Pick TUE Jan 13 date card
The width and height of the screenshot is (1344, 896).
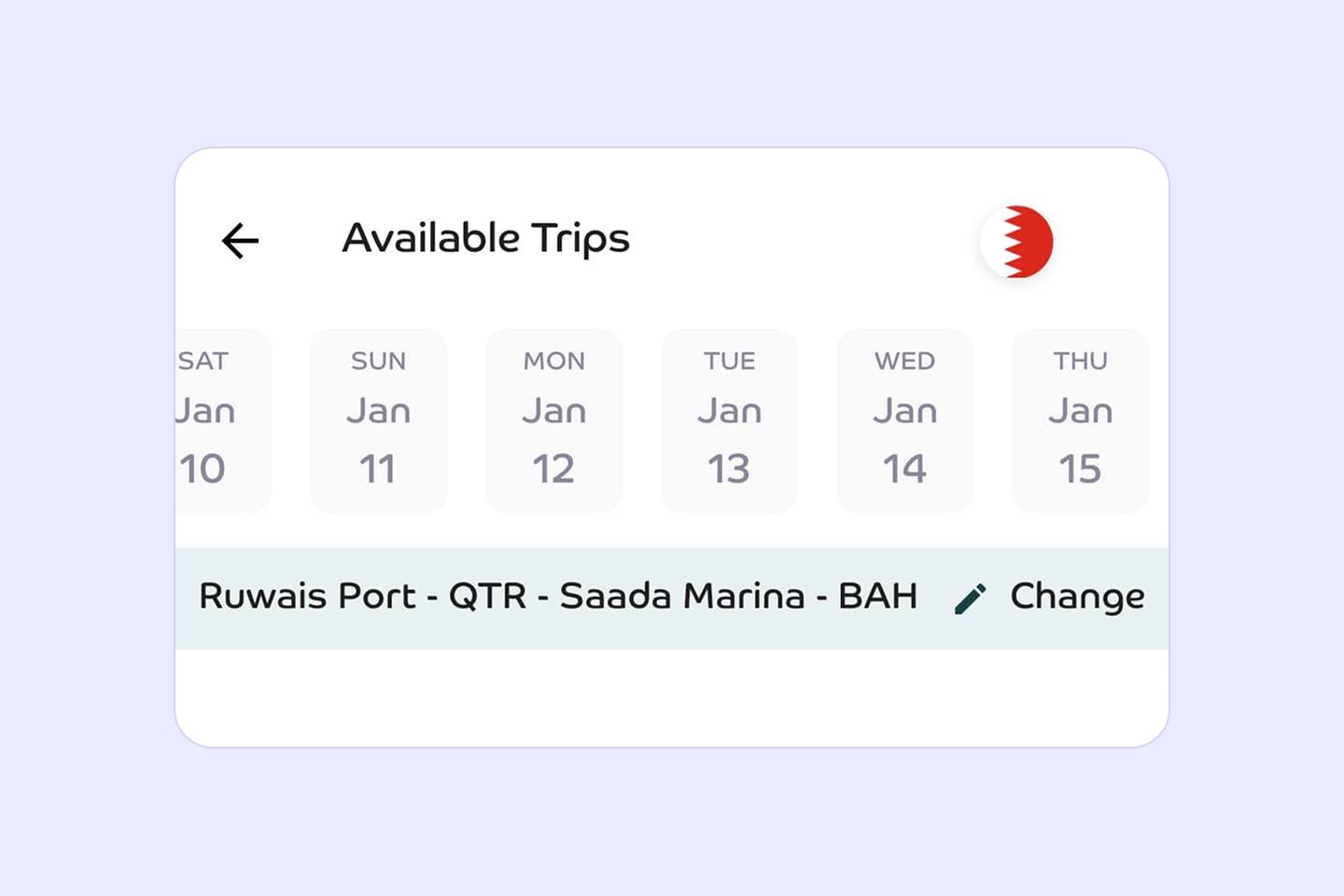coord(729,420)
